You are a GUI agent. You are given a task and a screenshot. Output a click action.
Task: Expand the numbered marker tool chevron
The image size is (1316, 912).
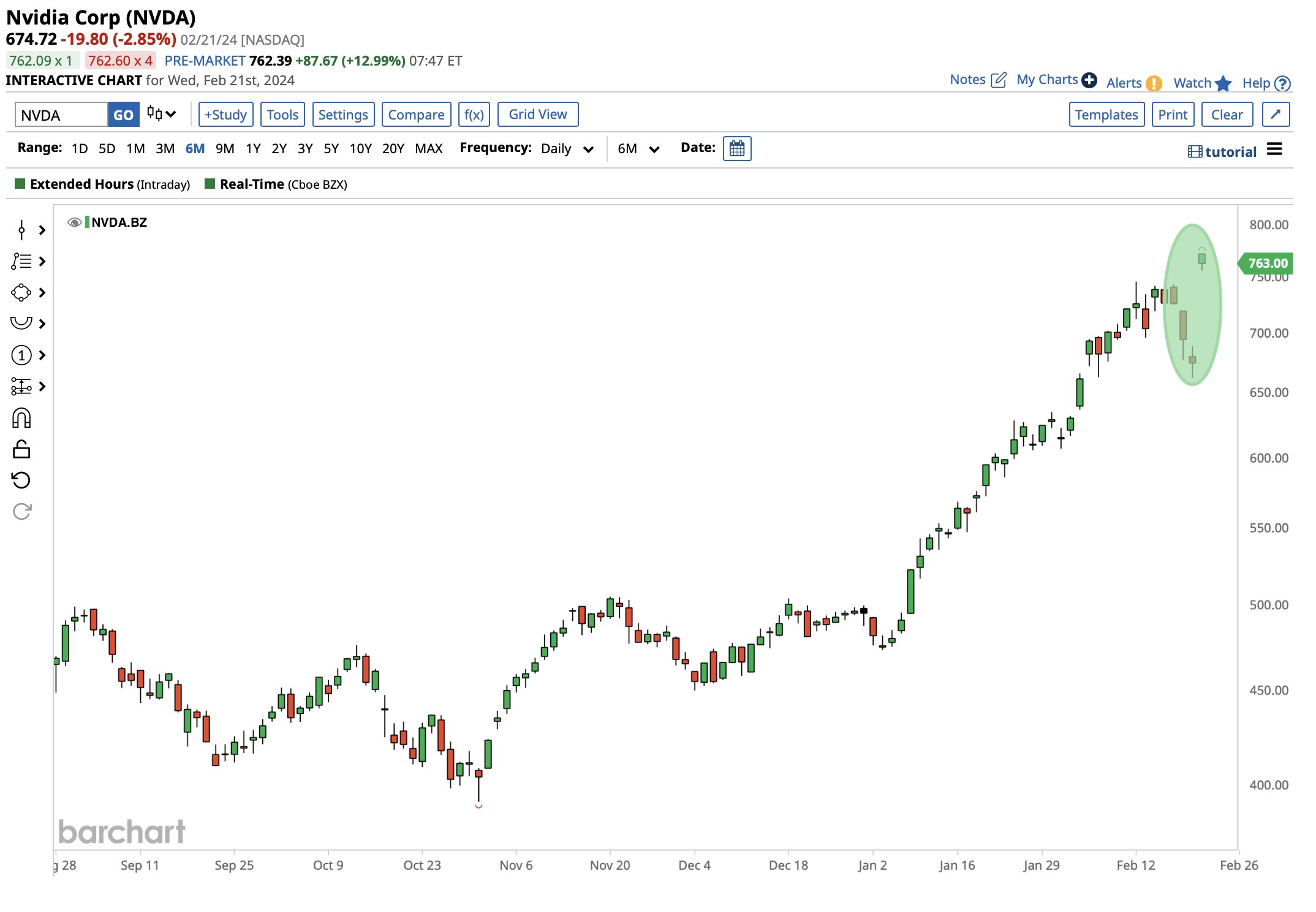42,355
